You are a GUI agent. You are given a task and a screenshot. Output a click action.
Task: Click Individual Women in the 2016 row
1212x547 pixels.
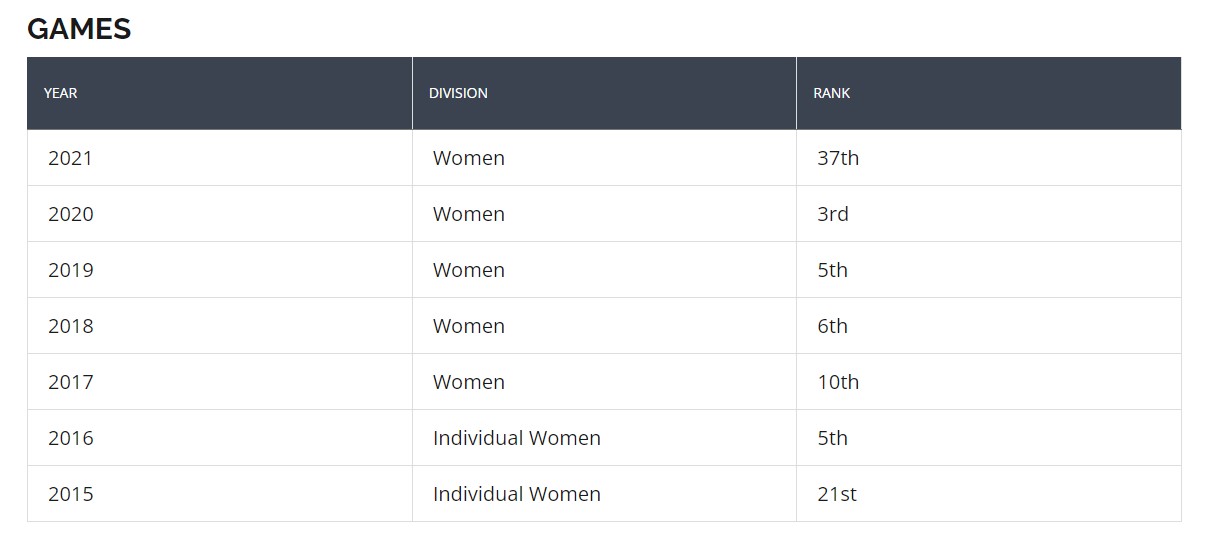[517, 438]
